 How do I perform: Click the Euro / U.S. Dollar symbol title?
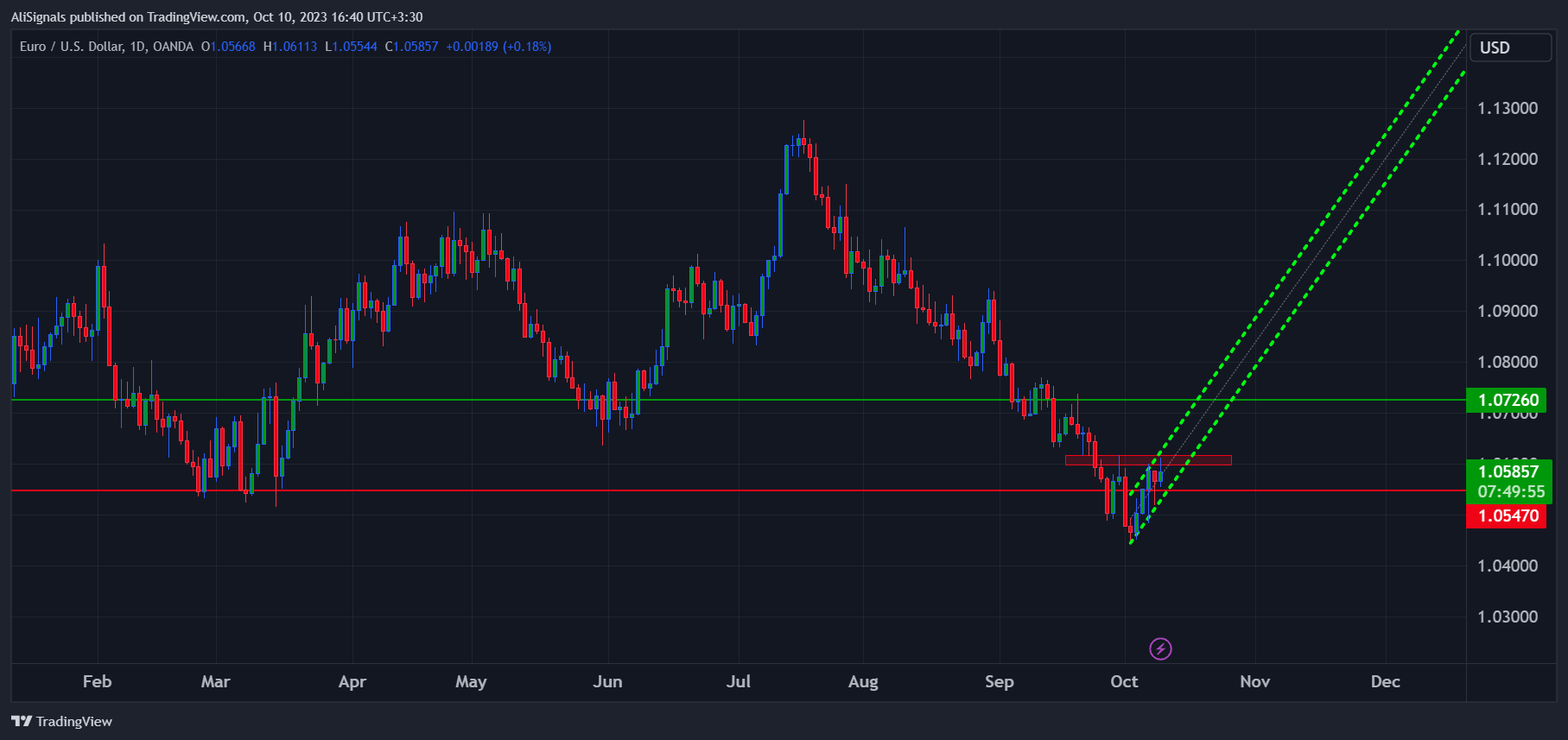pyautogui.click(x=73, y=47)
